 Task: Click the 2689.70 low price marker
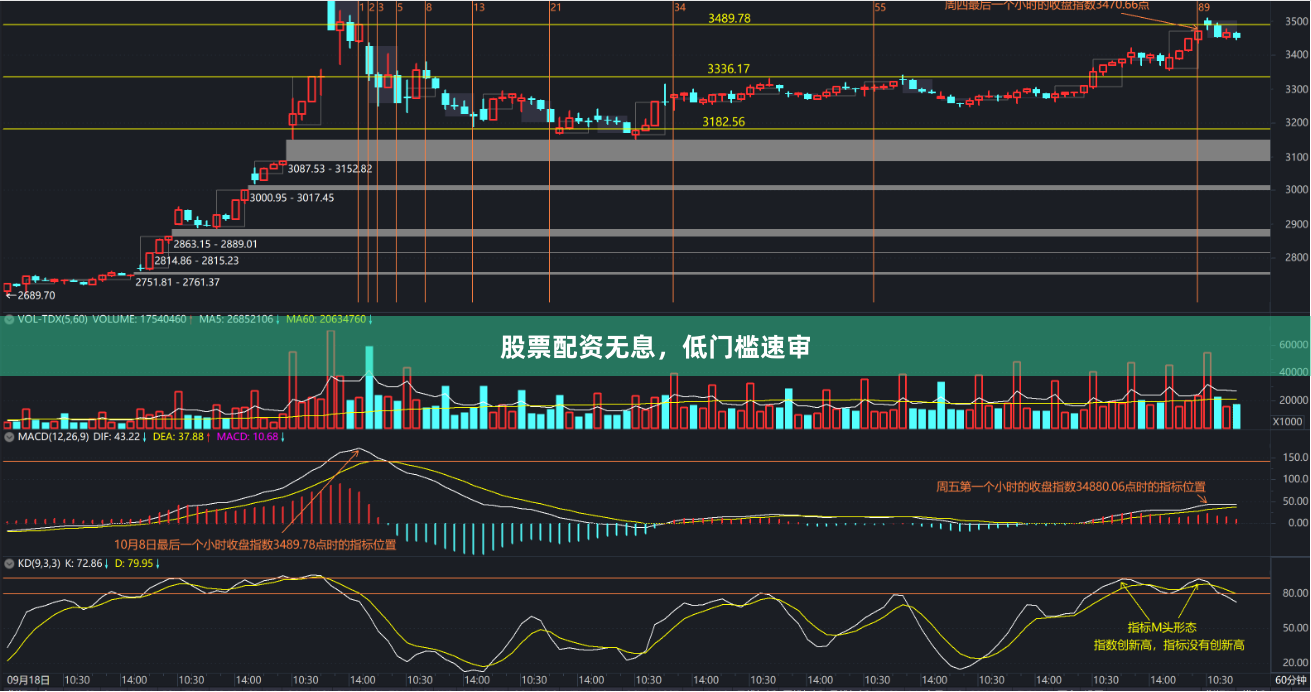(x=31, y=296)
